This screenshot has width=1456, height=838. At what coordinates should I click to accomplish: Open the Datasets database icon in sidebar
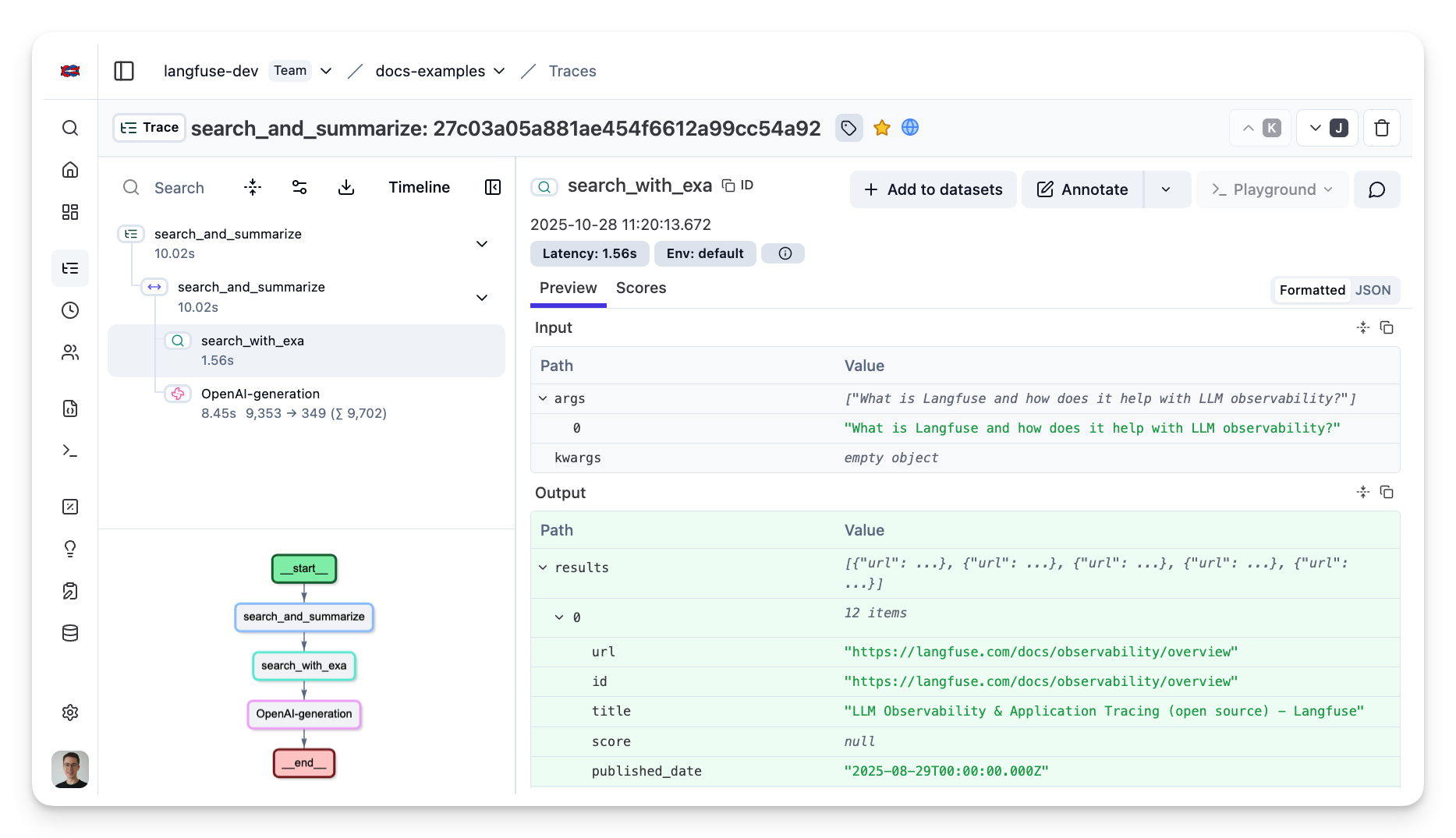(70, 633)
